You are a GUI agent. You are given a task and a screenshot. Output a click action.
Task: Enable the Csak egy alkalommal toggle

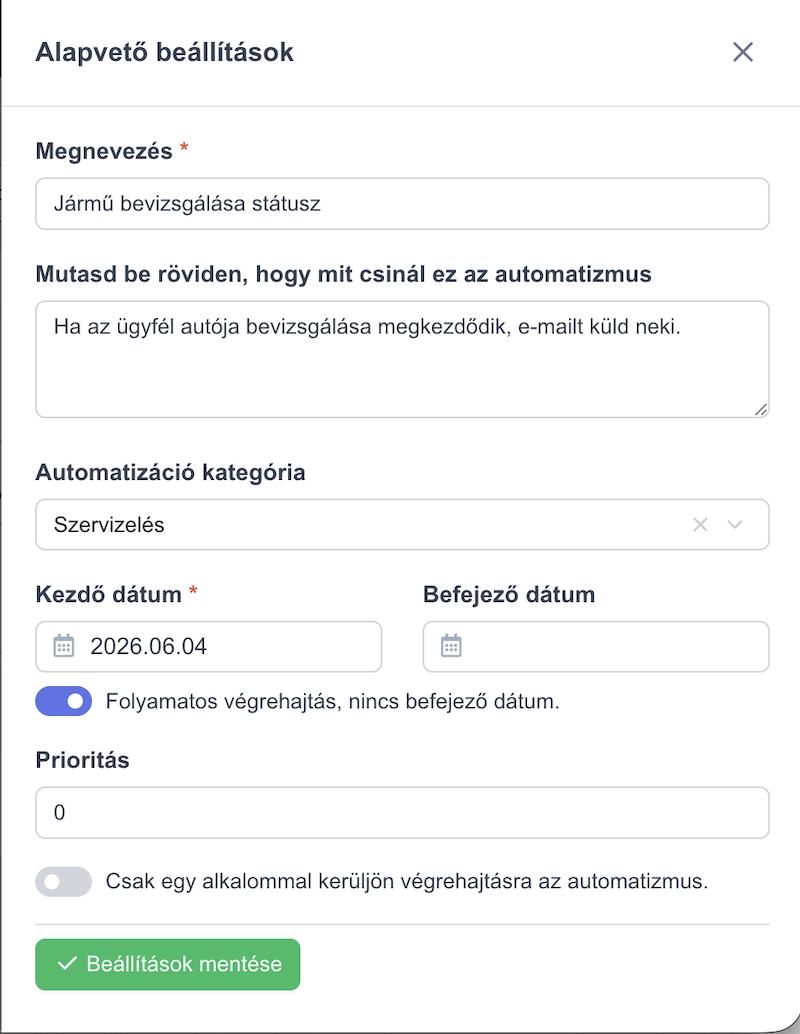(x=64, y=882)
